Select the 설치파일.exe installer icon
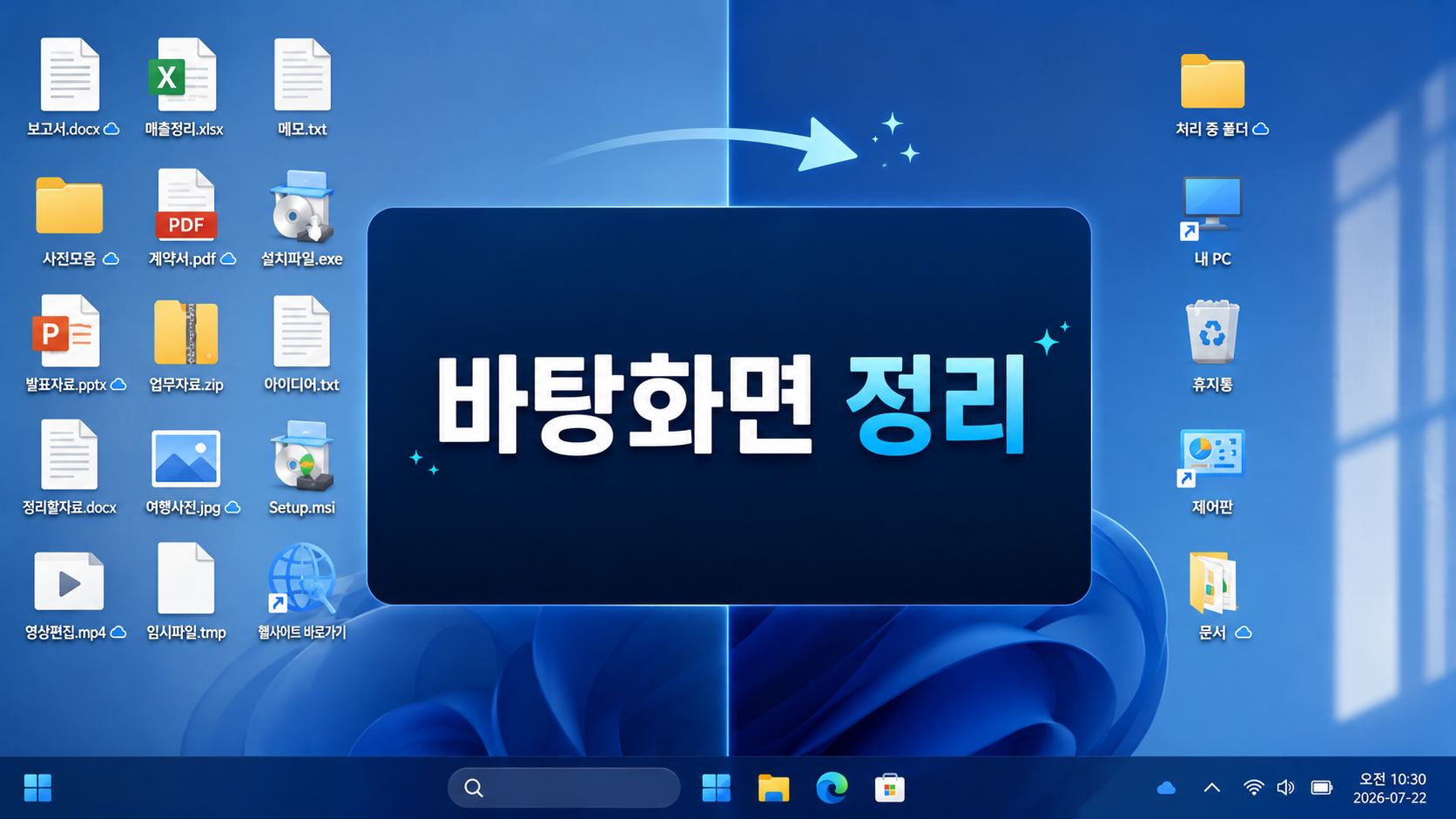The image size is (1456, 819). pos(302,206)
